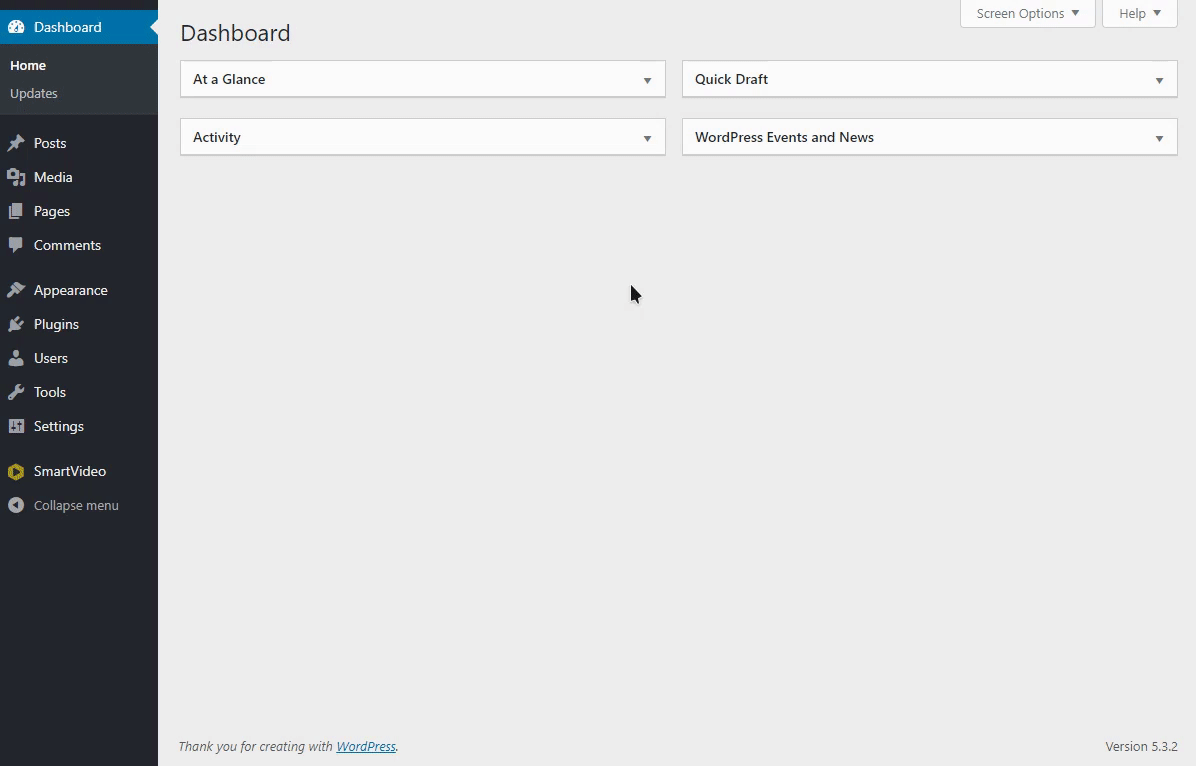Screen dimensions: 1196x766
Task: Expand the Activity widget arrow
Action: click(647, 138)
